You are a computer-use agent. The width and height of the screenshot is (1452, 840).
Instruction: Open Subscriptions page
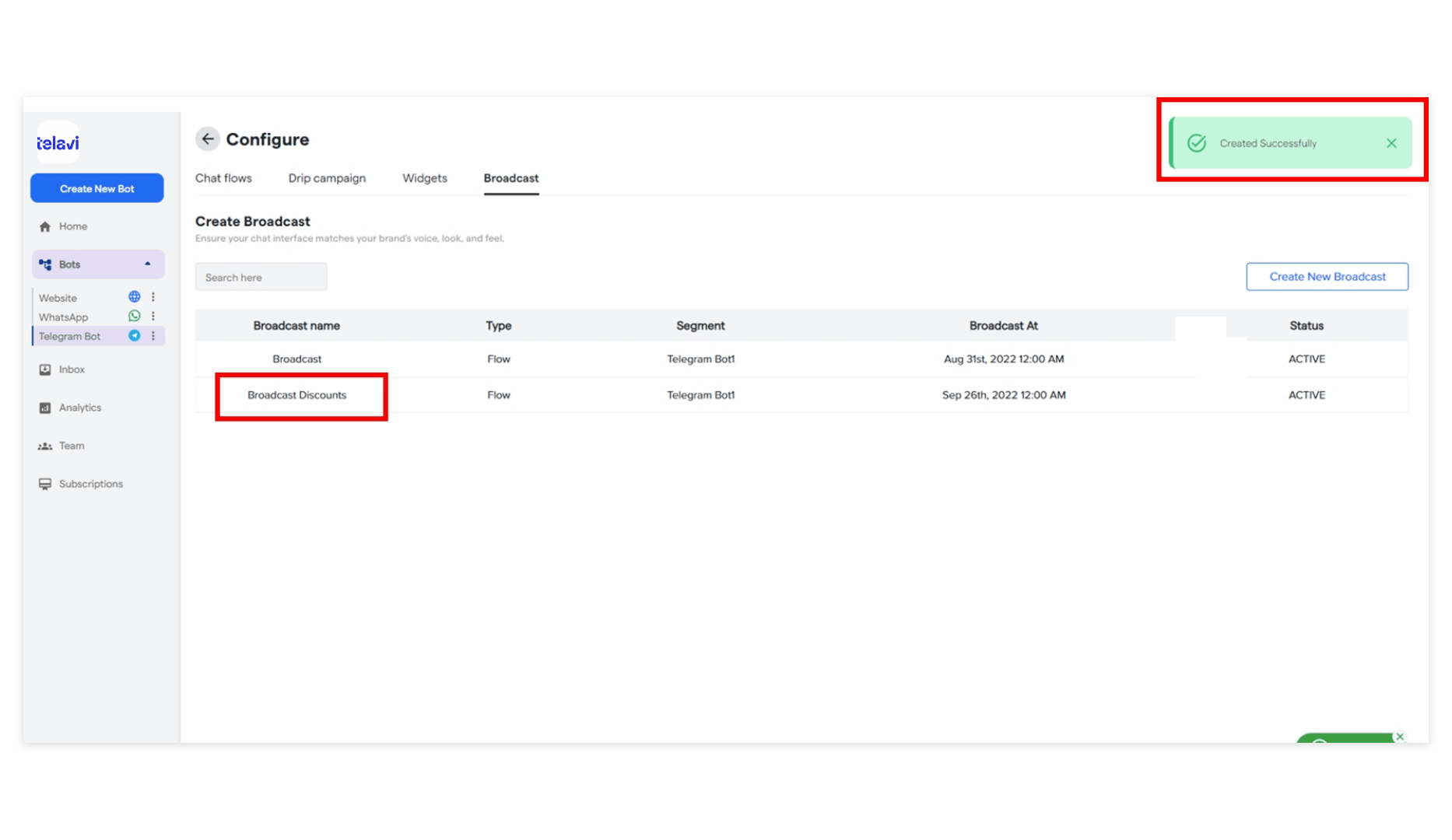click(91, 484)
